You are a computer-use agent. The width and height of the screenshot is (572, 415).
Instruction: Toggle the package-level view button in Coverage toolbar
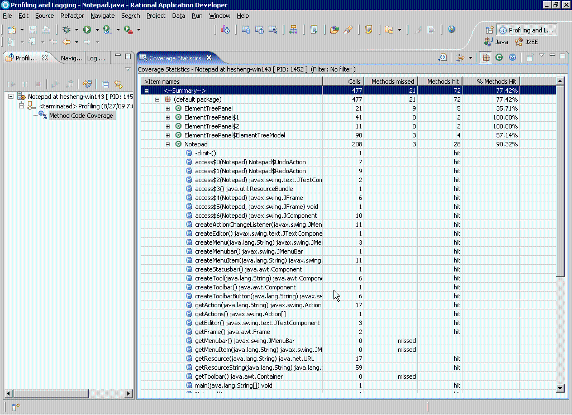(x=486, y=57)
